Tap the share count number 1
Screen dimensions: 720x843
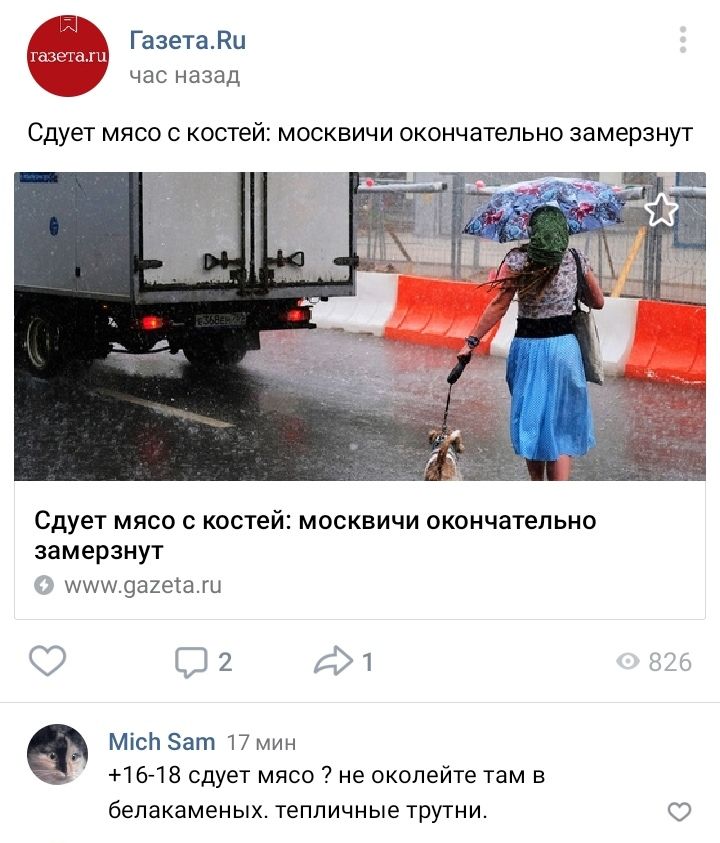click(x=368, y=662)
